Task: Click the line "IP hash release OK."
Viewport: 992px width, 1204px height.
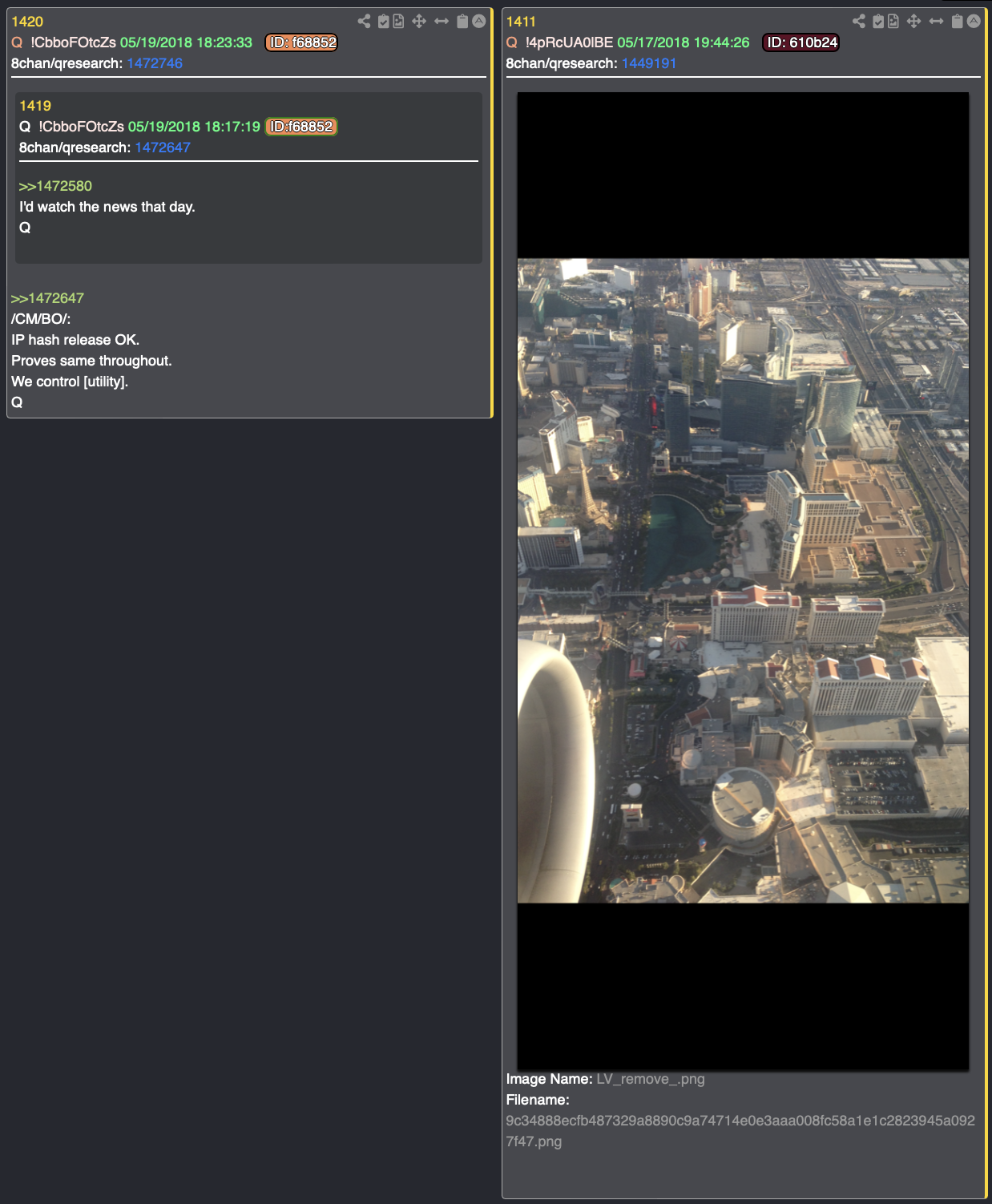Action: pyautogui.click(x=75, y=340)
